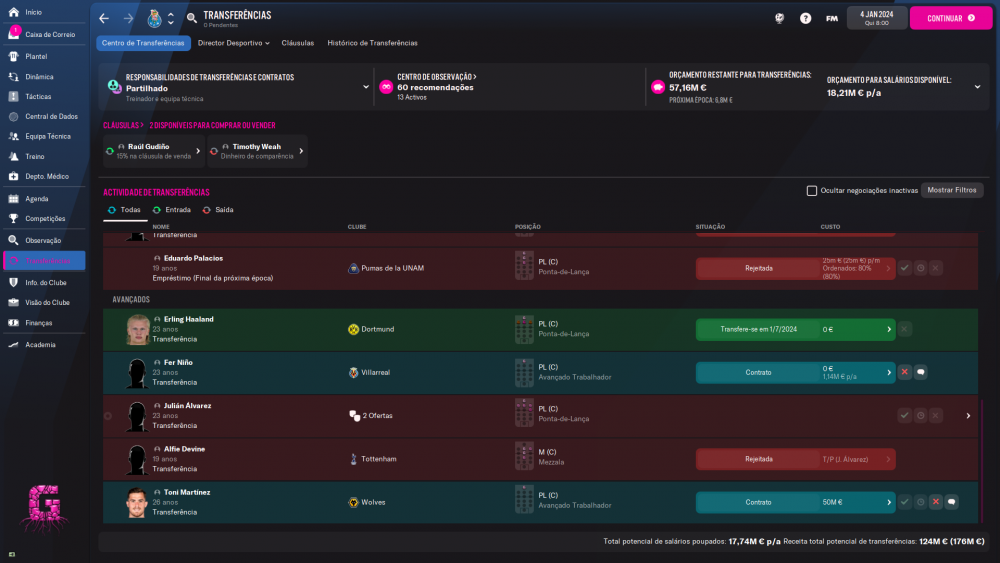Open Equipa Técnica staff page
The image size is (1000, 563).
pyautogui.click(x=48, y=136)
